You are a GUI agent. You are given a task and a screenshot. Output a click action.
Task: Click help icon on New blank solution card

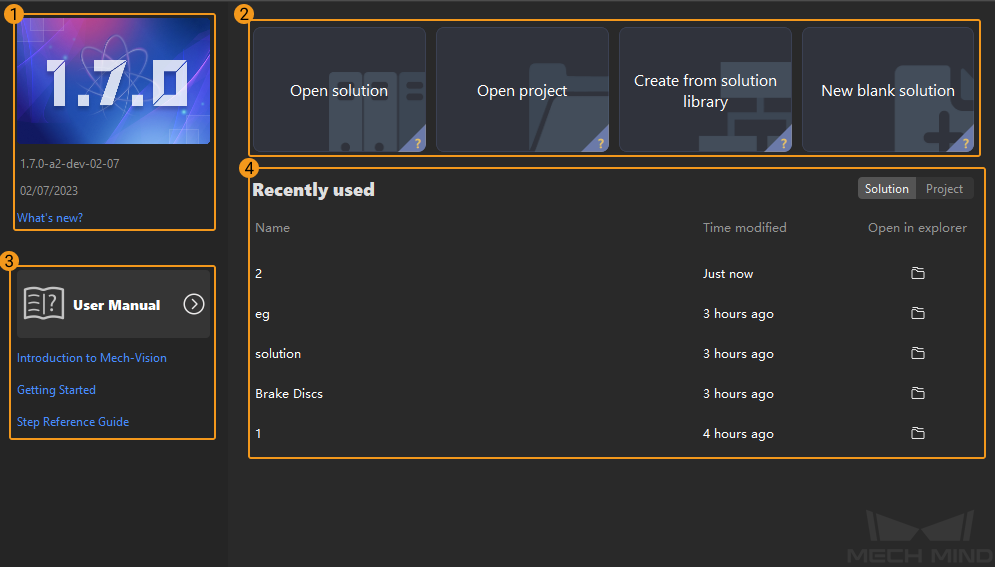point(965,144)
